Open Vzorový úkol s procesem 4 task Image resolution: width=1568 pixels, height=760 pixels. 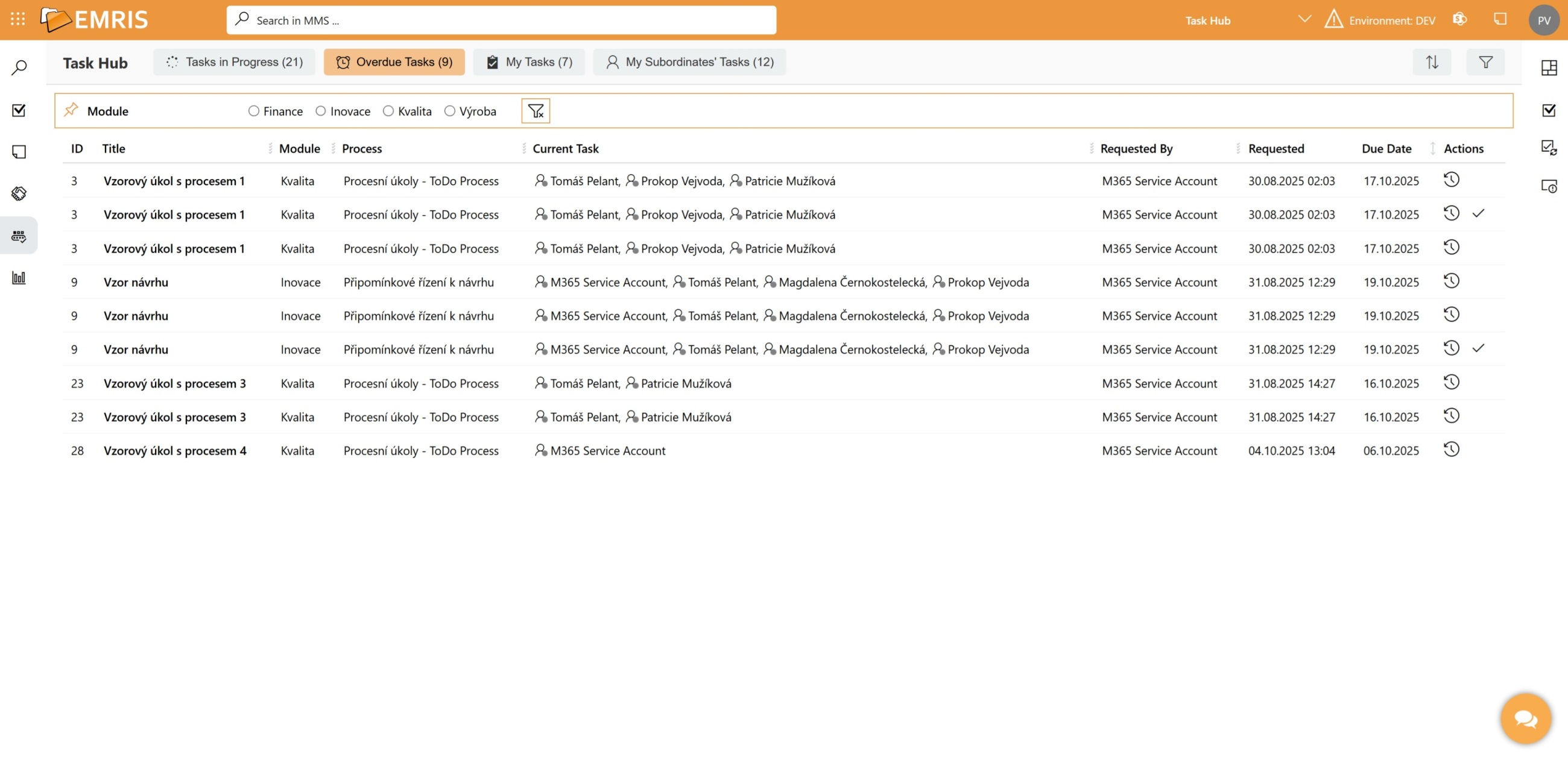point(175,451)
